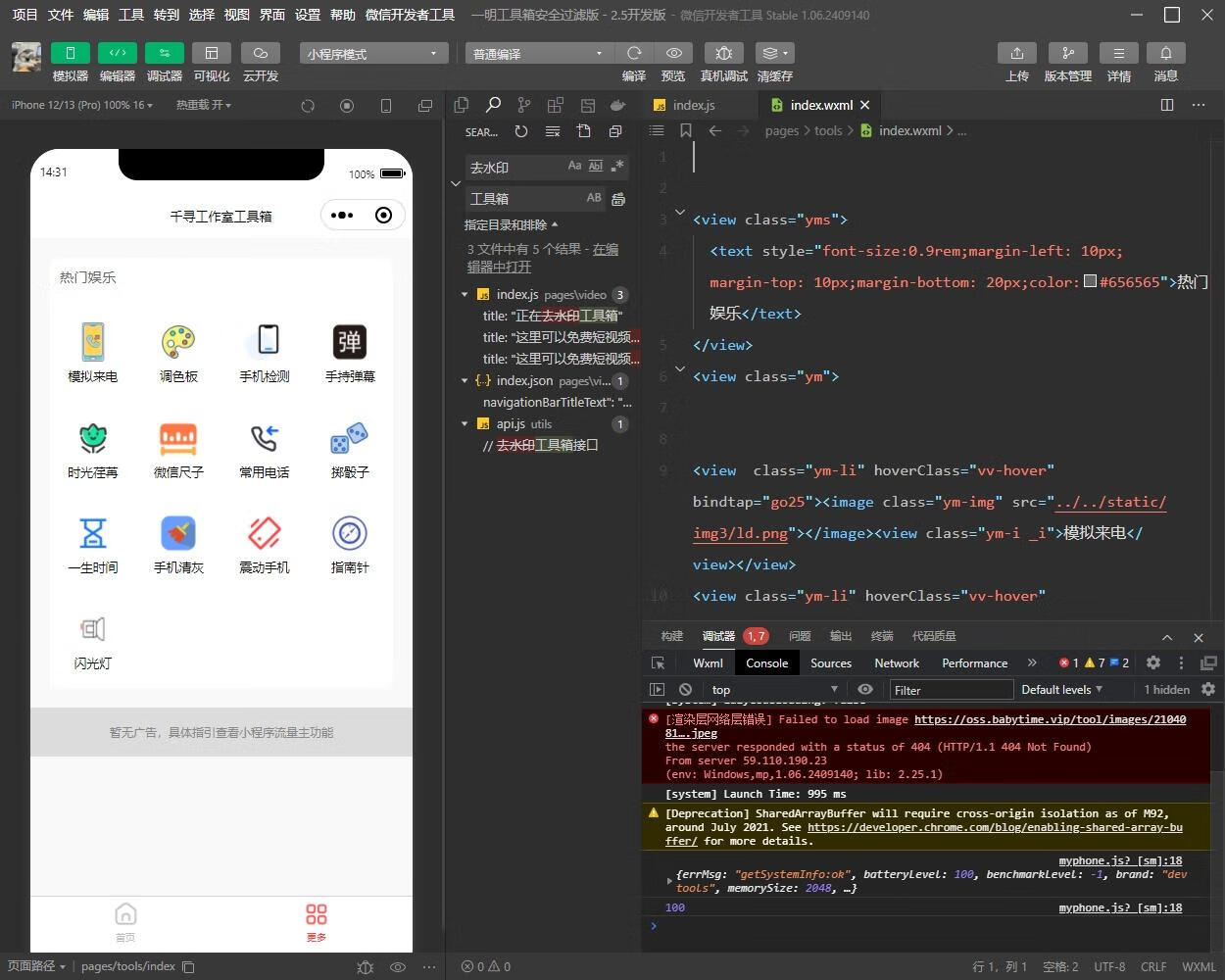Clear the console with the ban icon

(685, 690)
